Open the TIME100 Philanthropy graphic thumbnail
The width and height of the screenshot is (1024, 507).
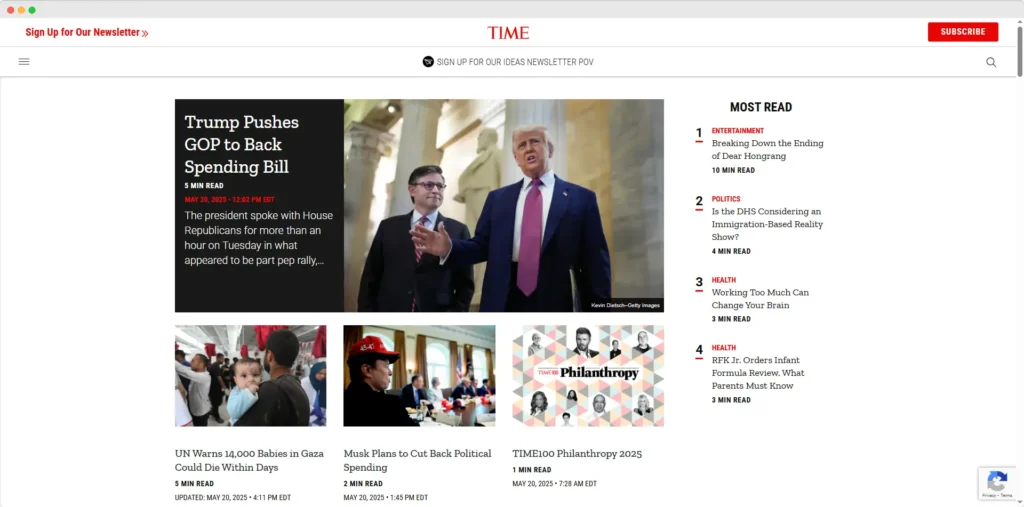pos(588,376)
